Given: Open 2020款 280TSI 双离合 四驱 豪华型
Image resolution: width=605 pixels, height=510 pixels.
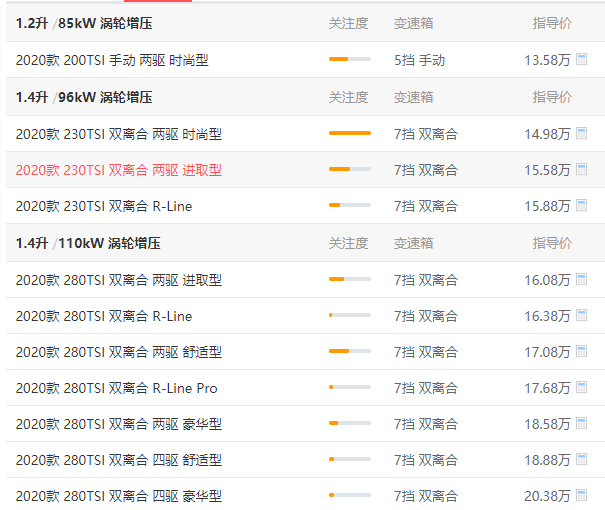Looking at the screenshot, I should pos(118,496).
